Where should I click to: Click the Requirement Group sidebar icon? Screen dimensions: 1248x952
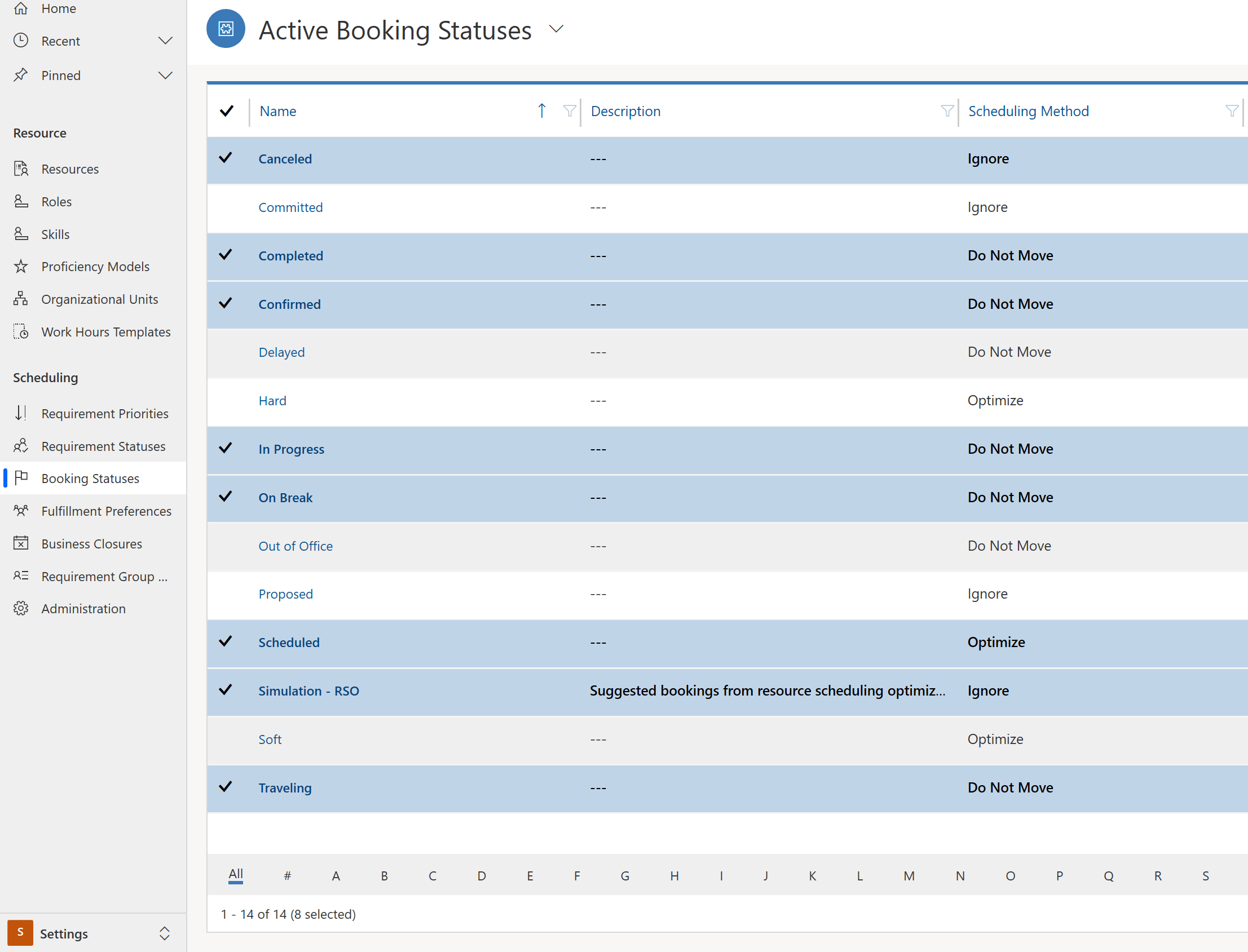tap(22, 575)
